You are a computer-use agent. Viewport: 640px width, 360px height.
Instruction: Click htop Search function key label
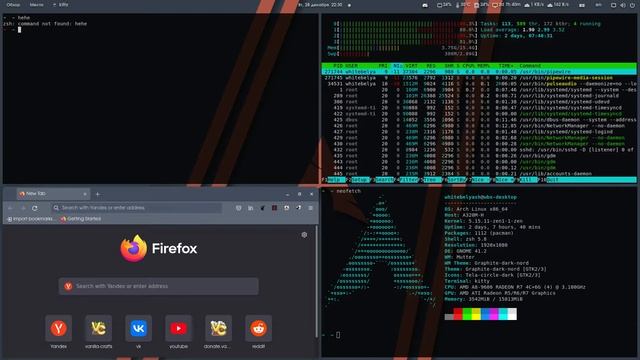click(x=385, y=180)
